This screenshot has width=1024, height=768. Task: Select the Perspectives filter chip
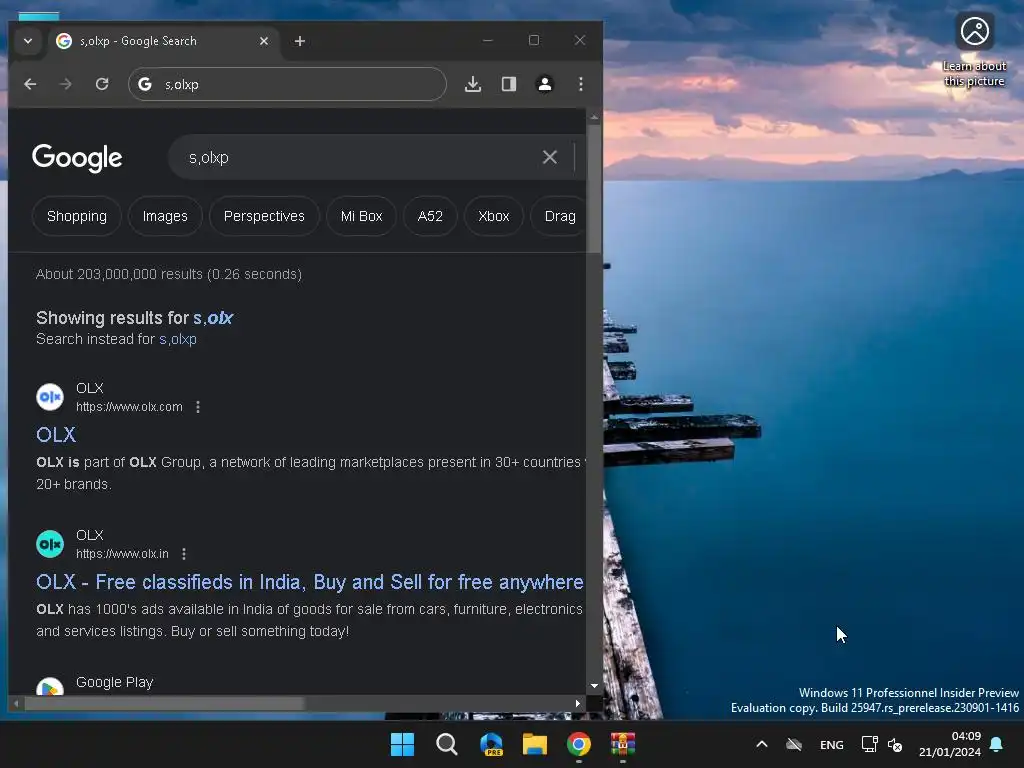point(264,216)
